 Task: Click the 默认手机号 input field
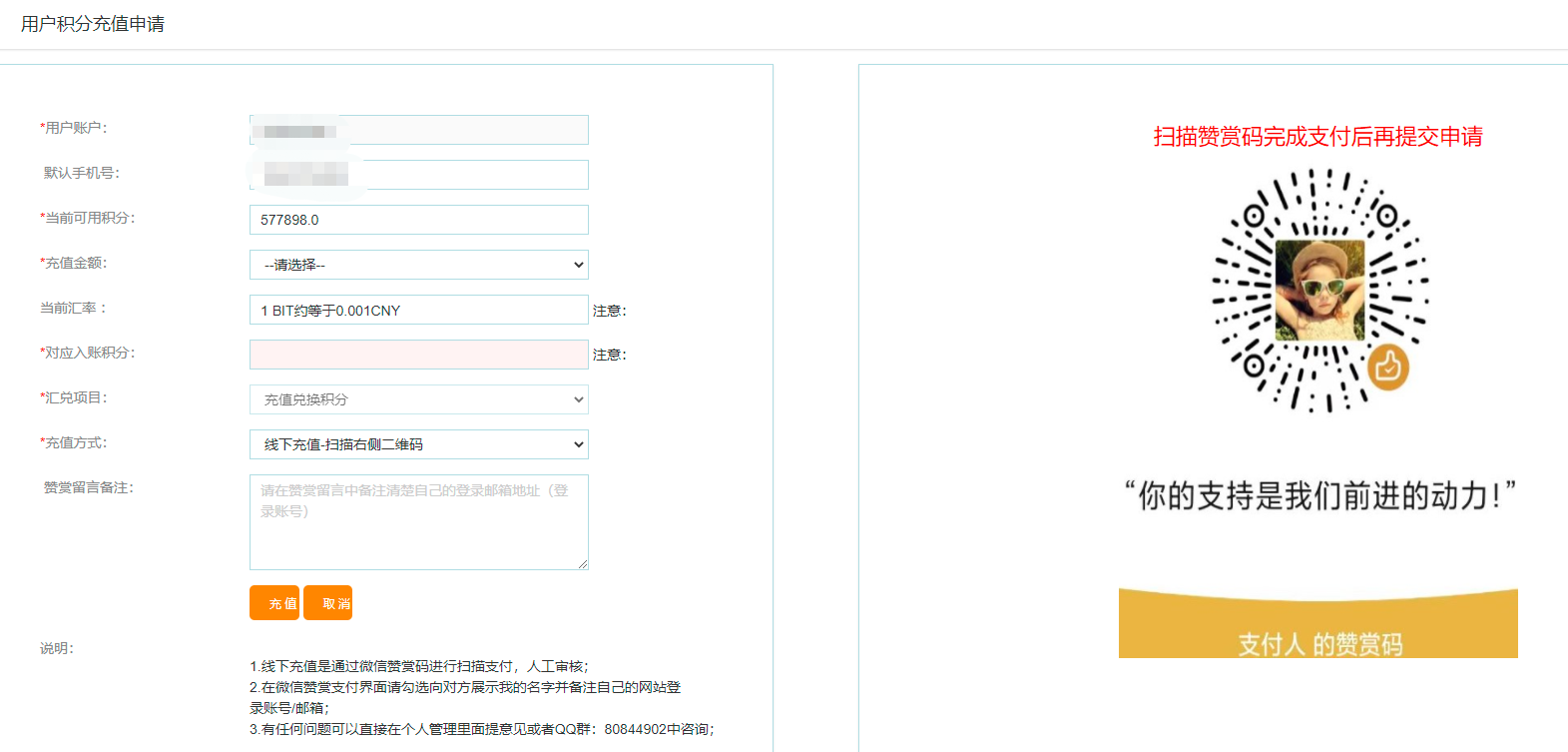coord(419,175)
